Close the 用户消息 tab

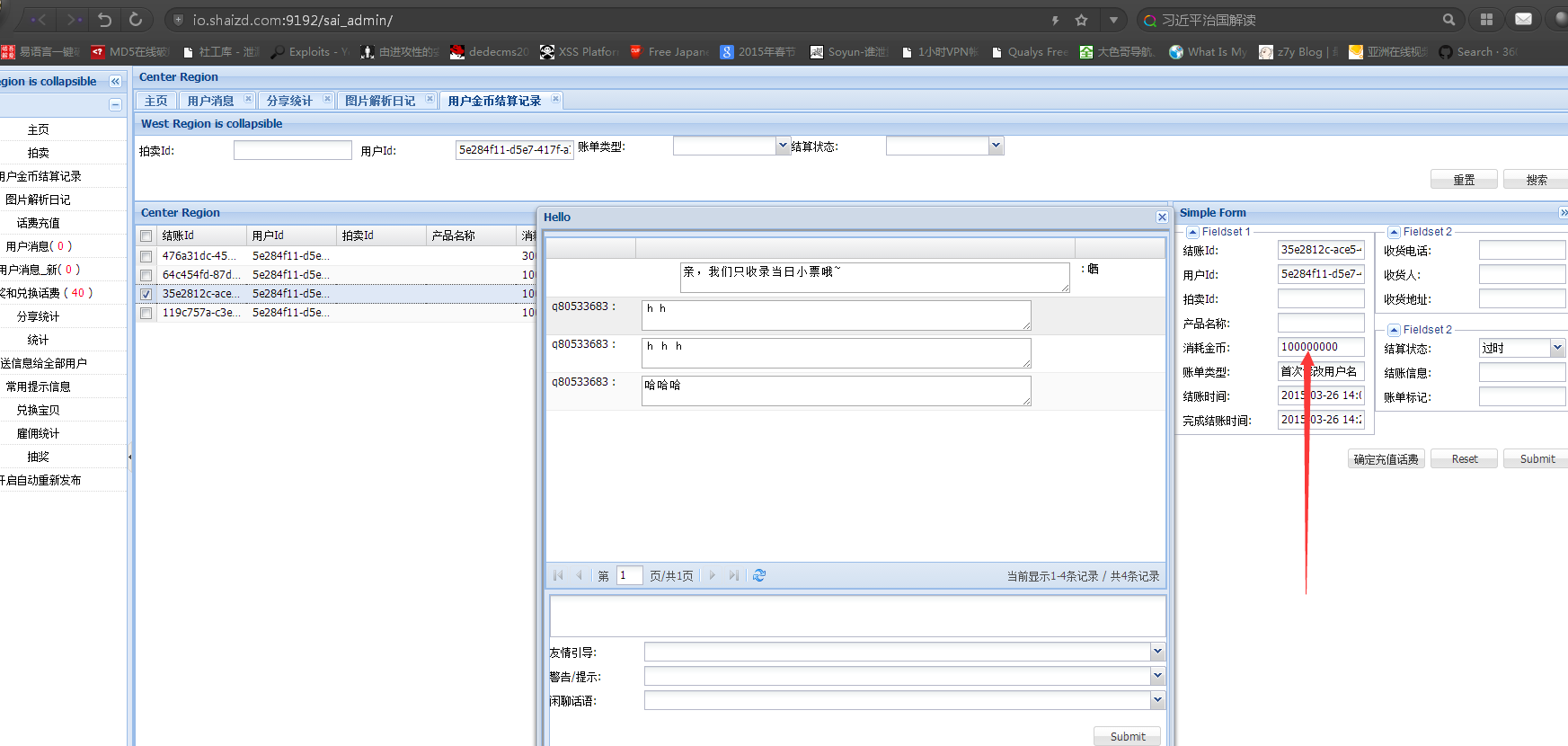click(248, 99)
